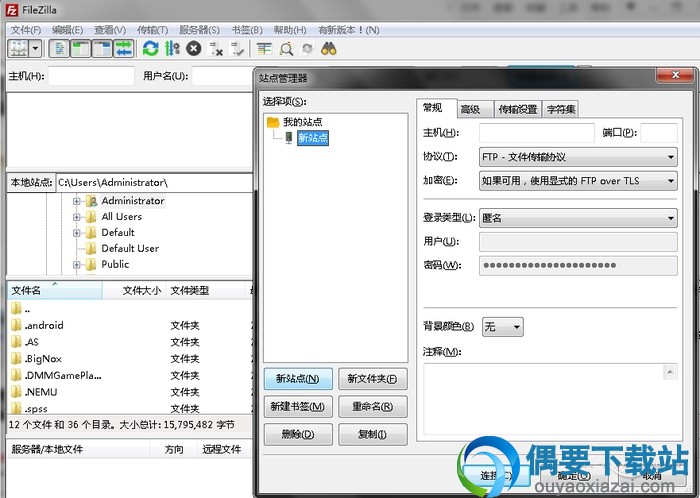This screenshot has width=700, height=498.
Task: Click the green refresh file lists icon
Action: pyautogui.click(x=151, y=48)
